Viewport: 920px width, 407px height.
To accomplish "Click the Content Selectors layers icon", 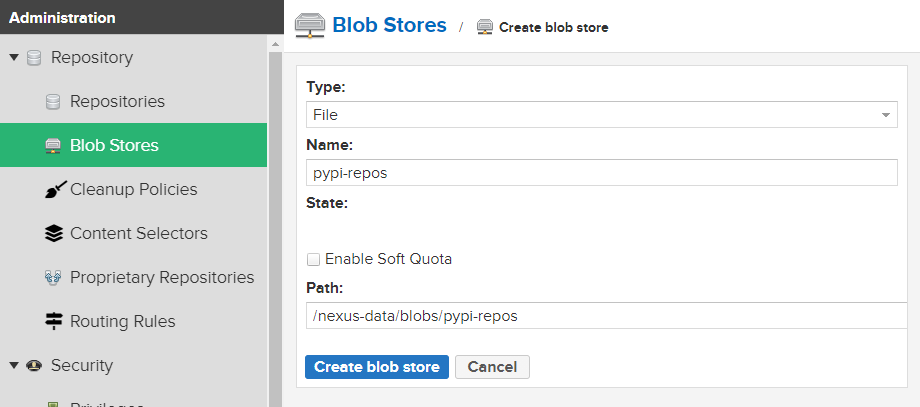I will point(53,233).
